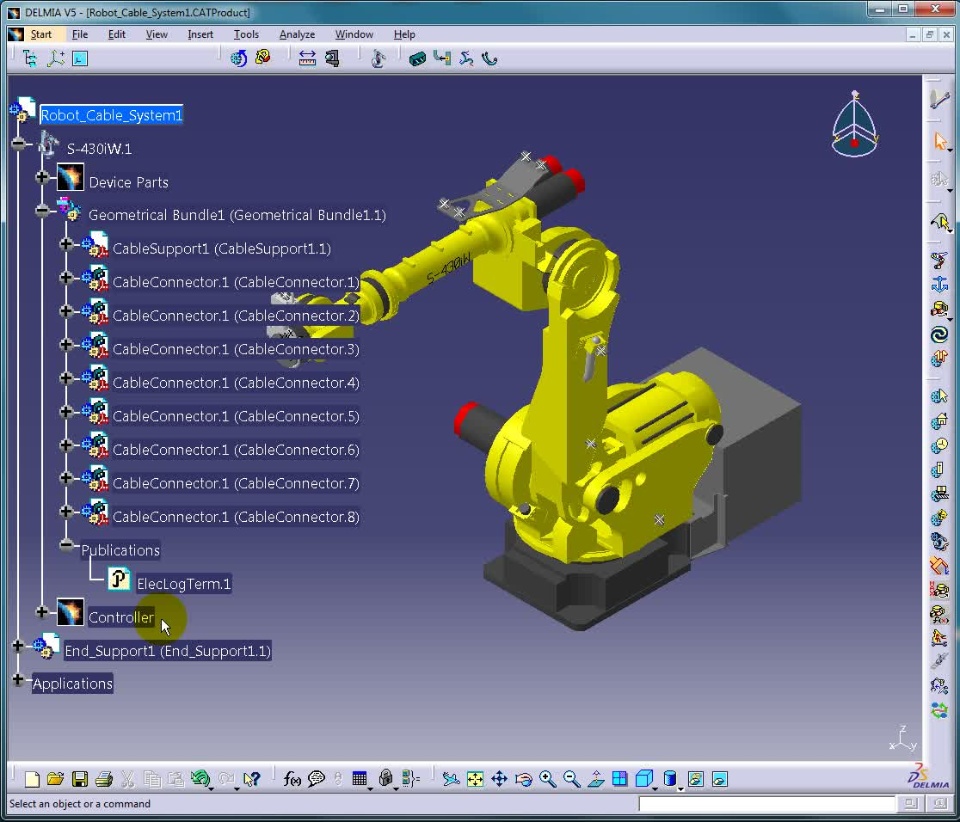Image resolution: width=960 pixels, height=822 pixels.
Task: Save the document with the floppy icon
Action: coord(80,779)
